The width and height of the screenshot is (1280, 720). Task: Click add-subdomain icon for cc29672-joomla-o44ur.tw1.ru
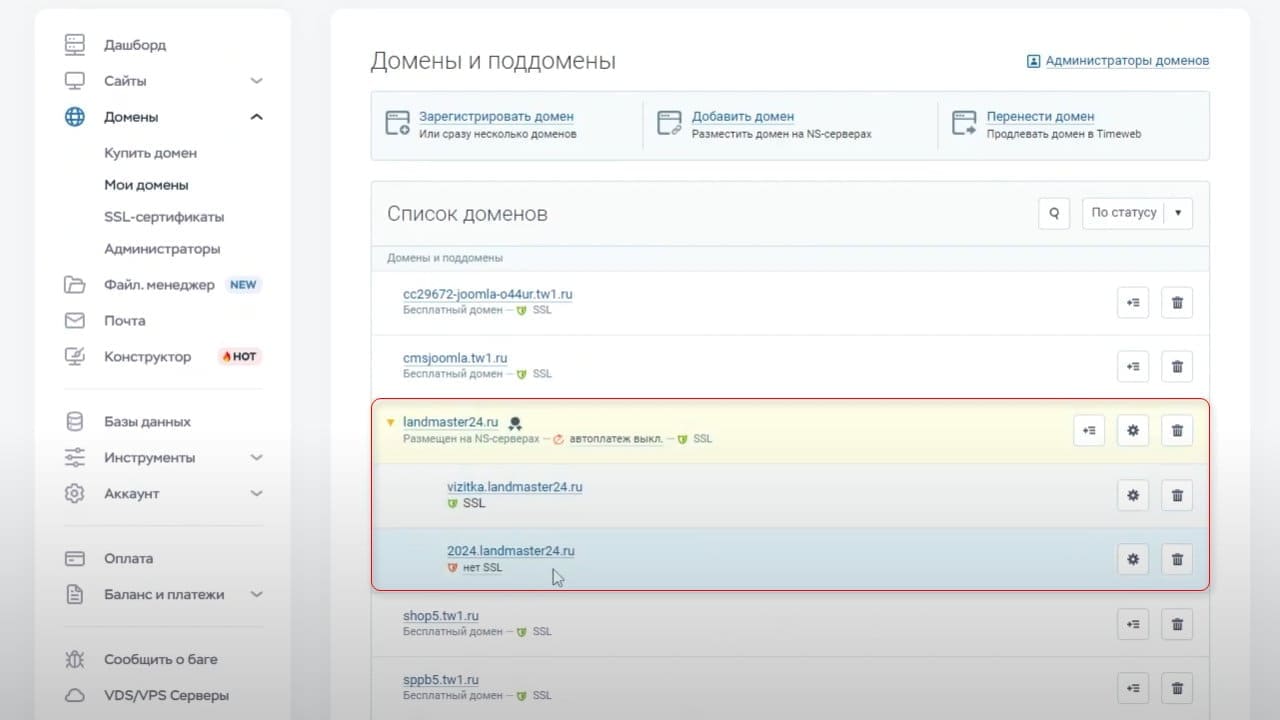1133,303
